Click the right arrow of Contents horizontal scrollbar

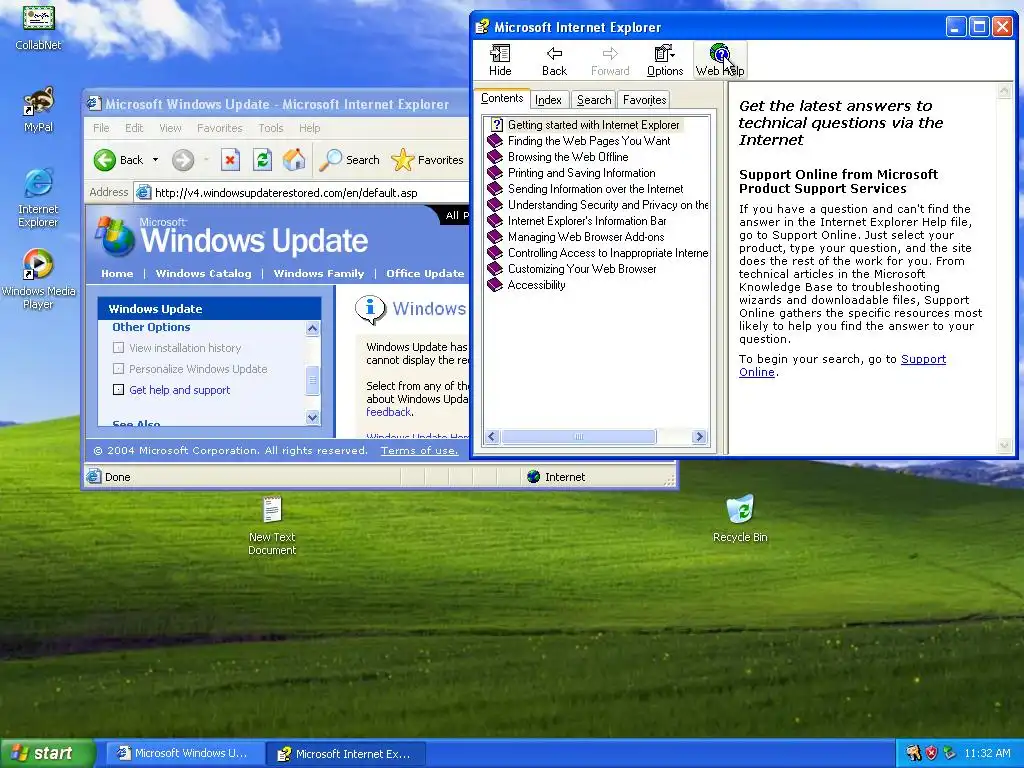click(x=699, y=437)
